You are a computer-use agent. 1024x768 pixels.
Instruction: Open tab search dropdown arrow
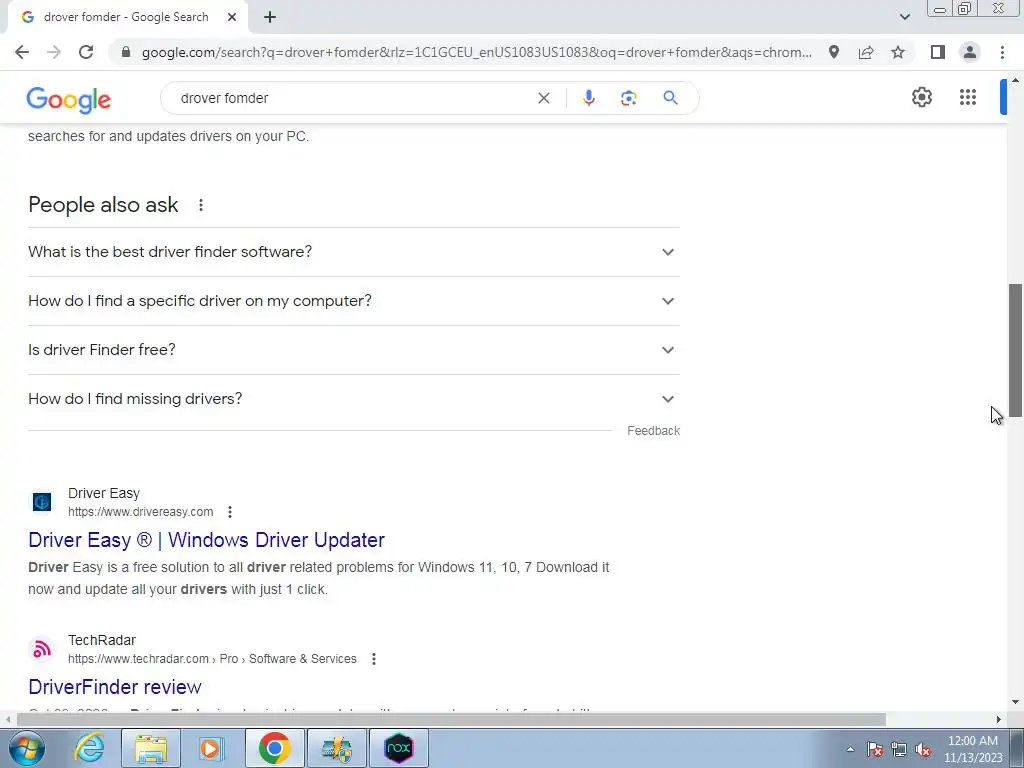click(x=904, y=17)
